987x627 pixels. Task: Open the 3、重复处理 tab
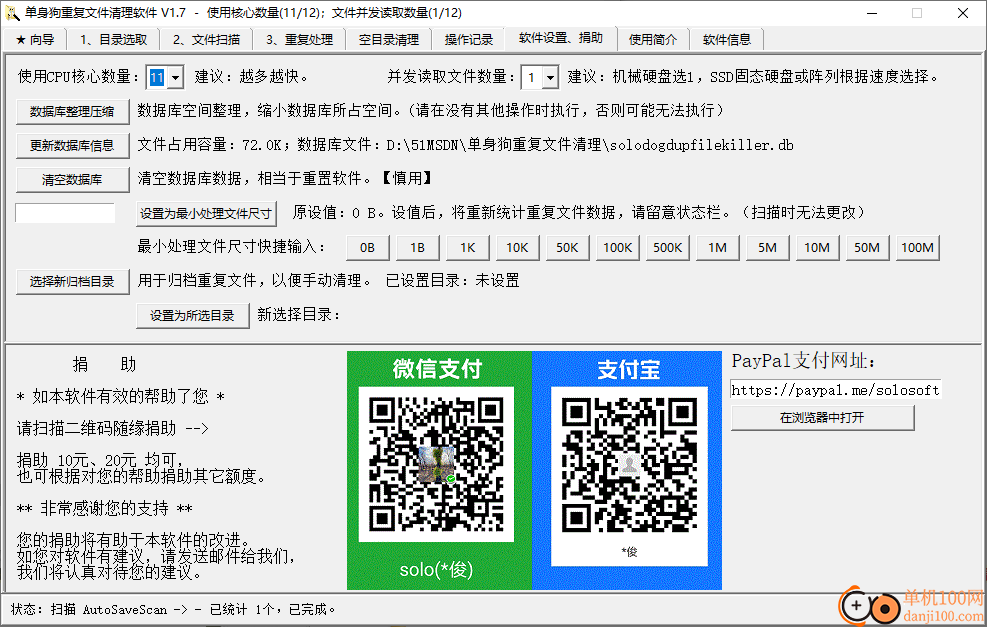[x=300, y=40]
